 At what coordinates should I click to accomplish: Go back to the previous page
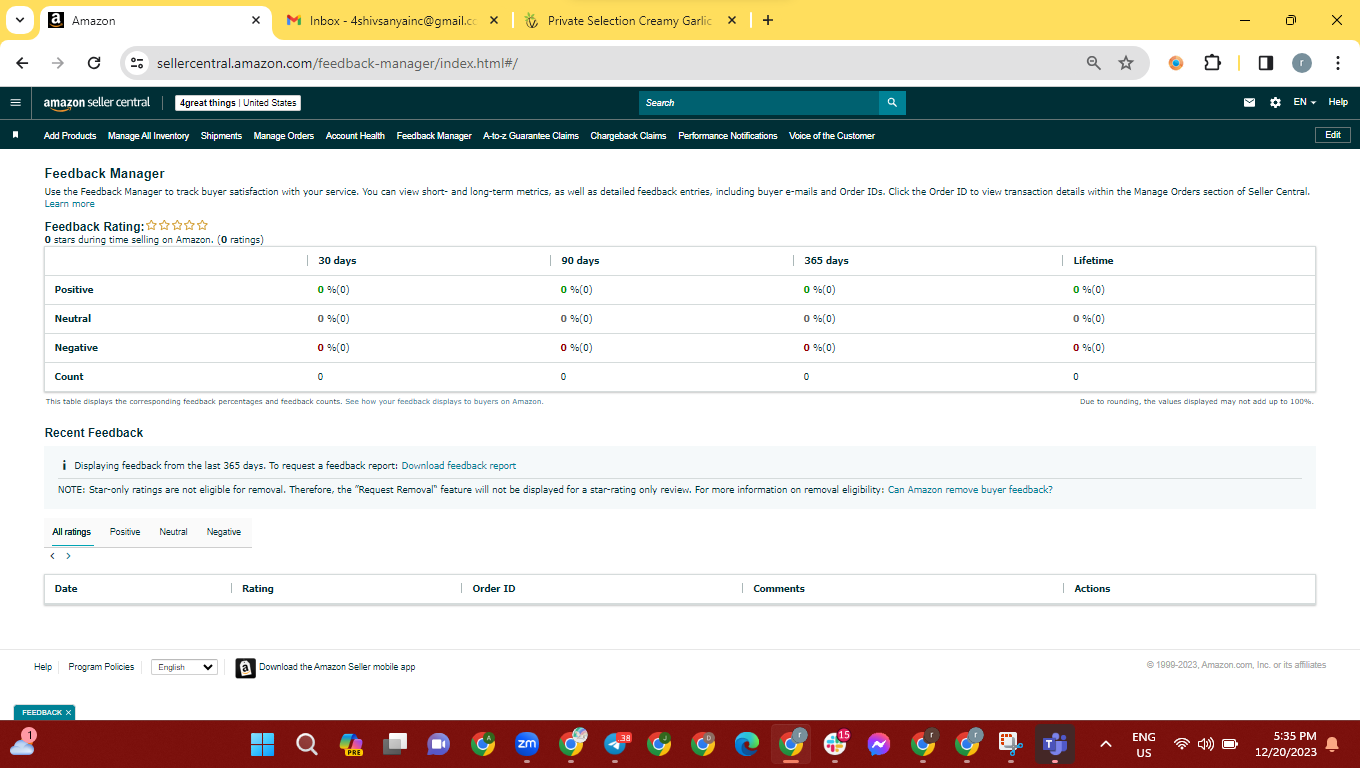(x=22, y=63)
